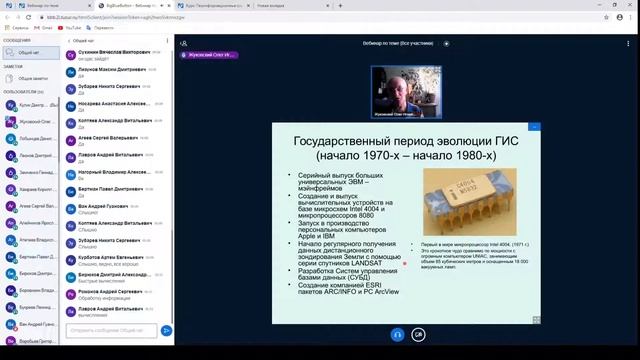This screenshot has width=640, height=360.
Task: Click chat sender name Лазунов Максим Дмитриевич
Action: tap(112, 69)
